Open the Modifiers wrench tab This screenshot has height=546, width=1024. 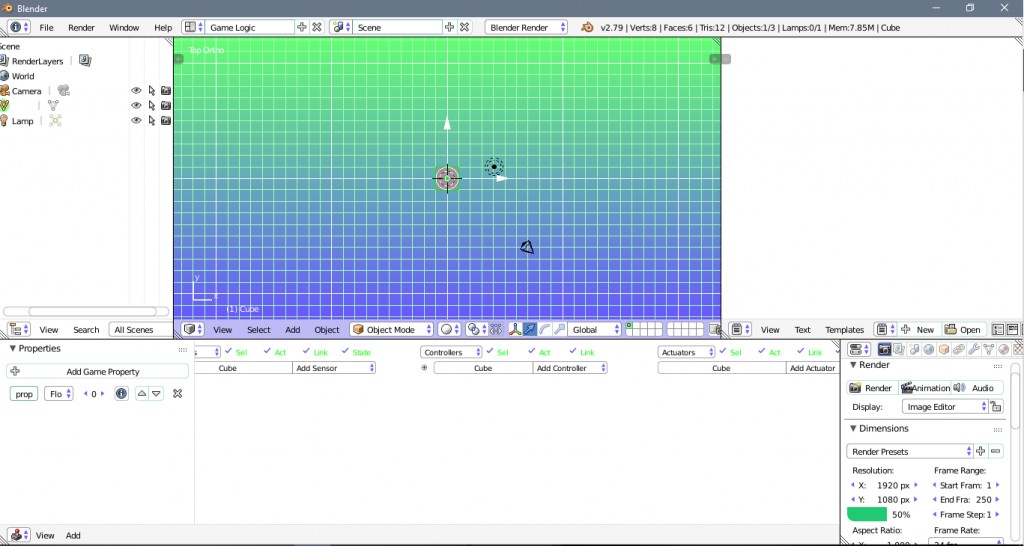tap(973, 349)
